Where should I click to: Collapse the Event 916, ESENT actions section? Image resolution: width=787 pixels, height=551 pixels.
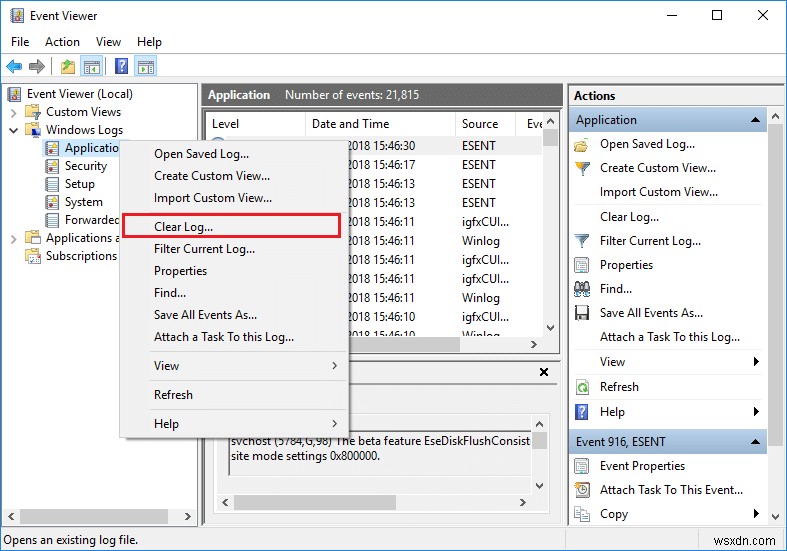coord(755,442)
